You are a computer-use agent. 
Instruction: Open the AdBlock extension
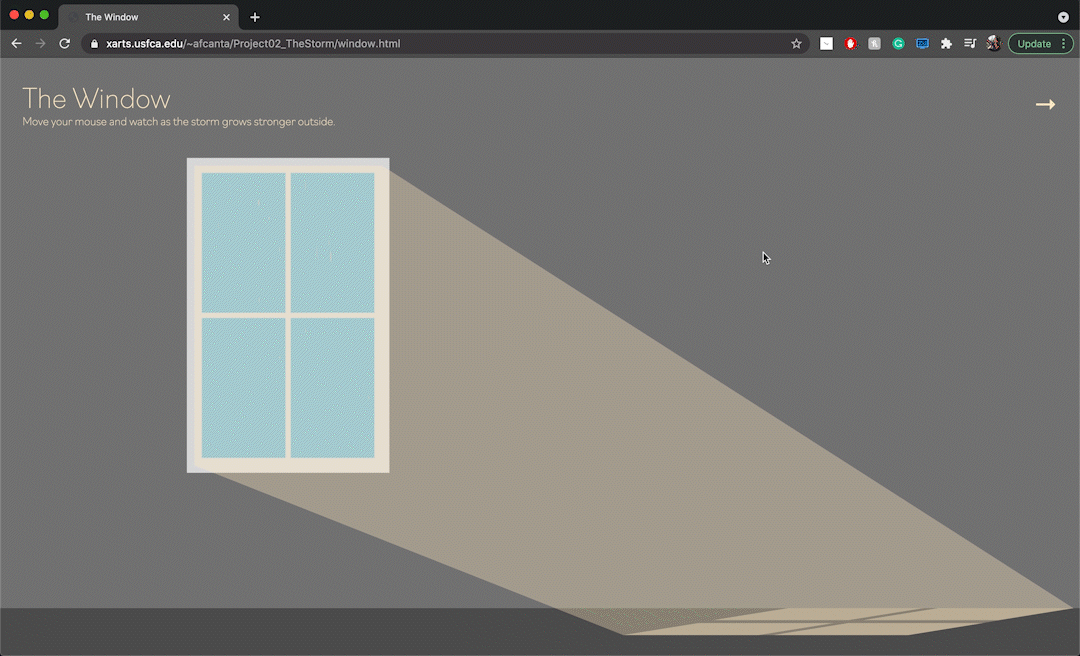(x=851, y=43)
